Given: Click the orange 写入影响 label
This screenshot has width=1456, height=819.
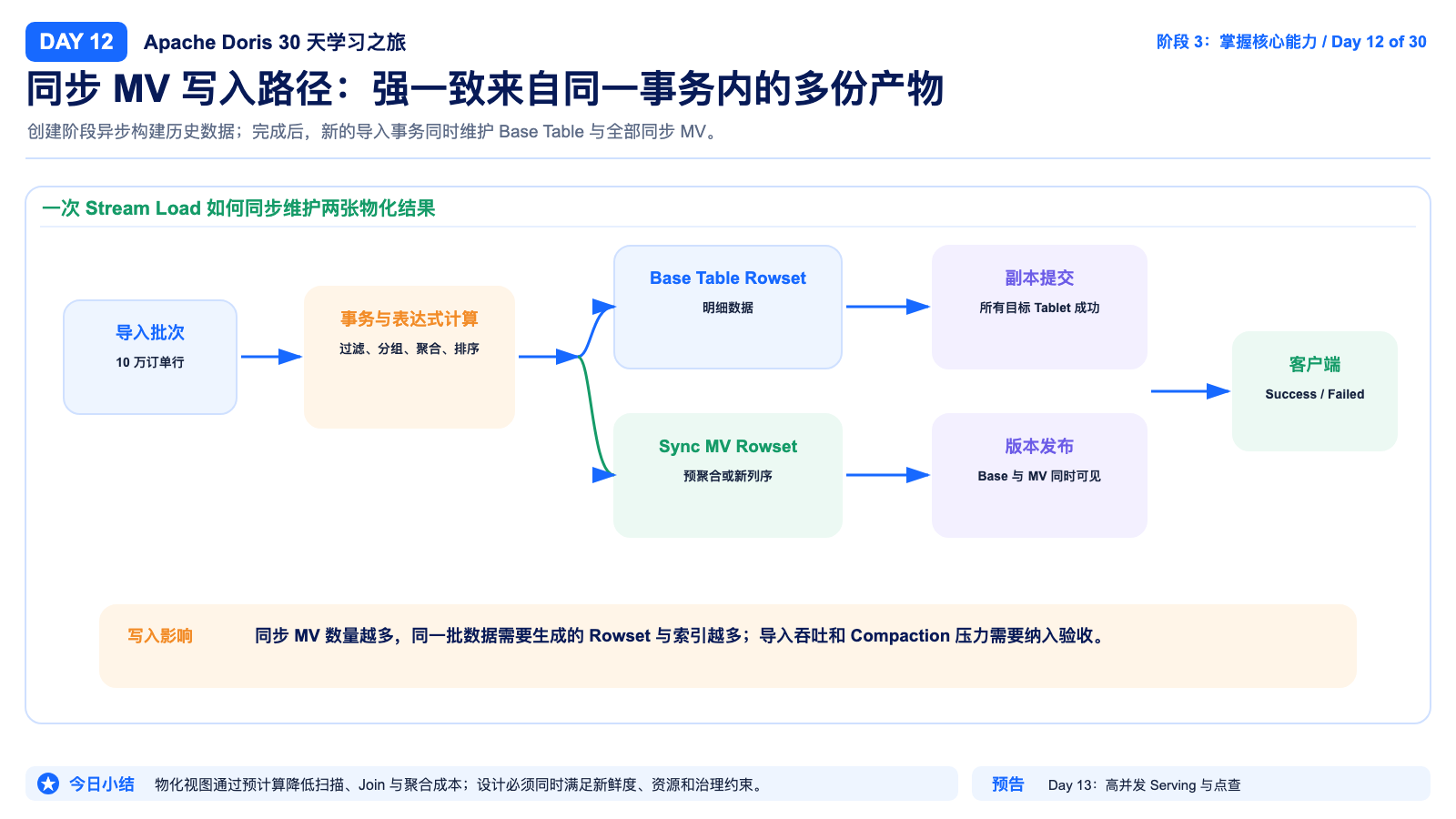Looking at the screenshot, I should (x=160, y=635).
